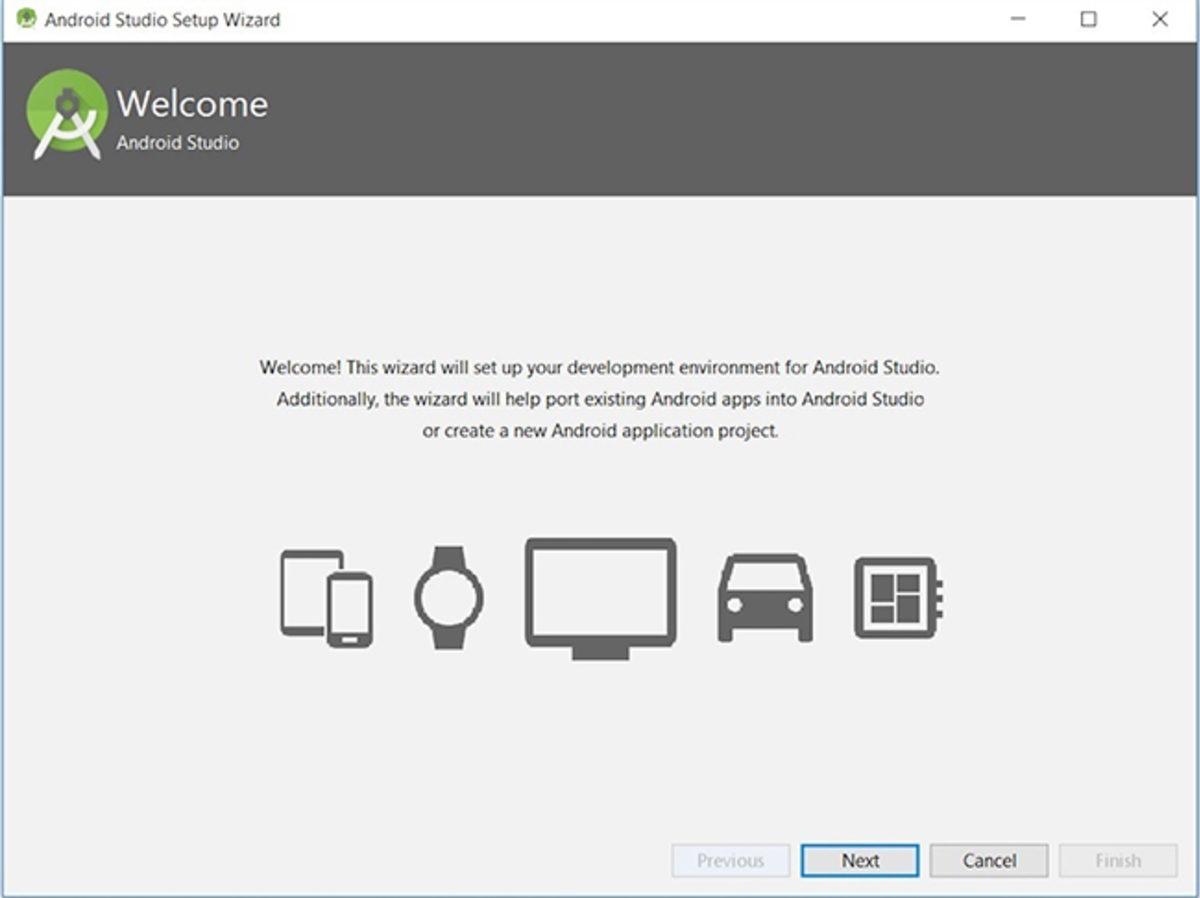This screenshot has width=1200, height=898.
Task: Cancel the setup wizard
Action: coord(988,860)
